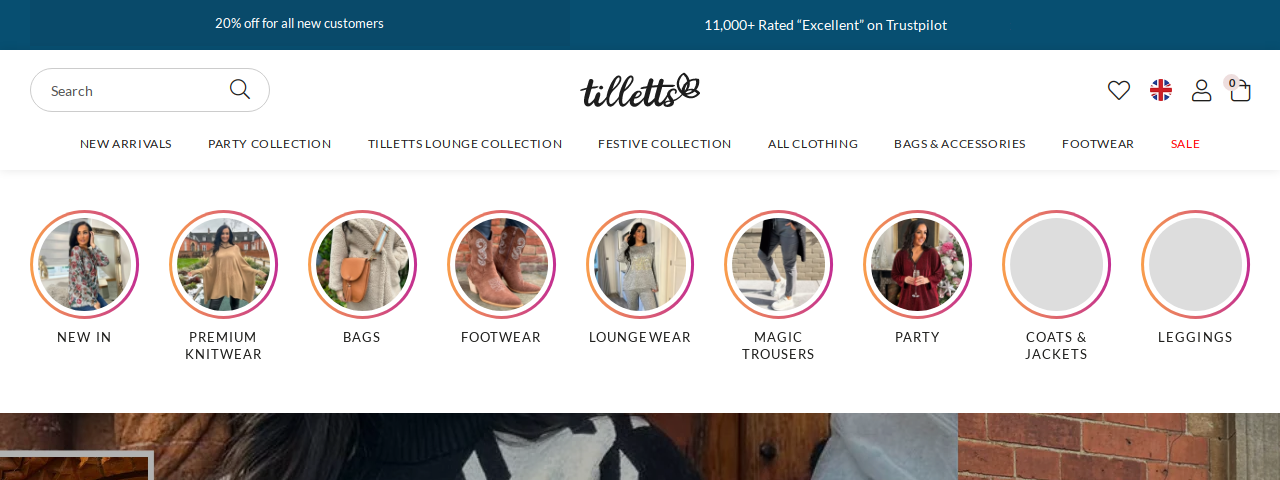
Task: View the Loungewear category circle
Action: point(640,264)
